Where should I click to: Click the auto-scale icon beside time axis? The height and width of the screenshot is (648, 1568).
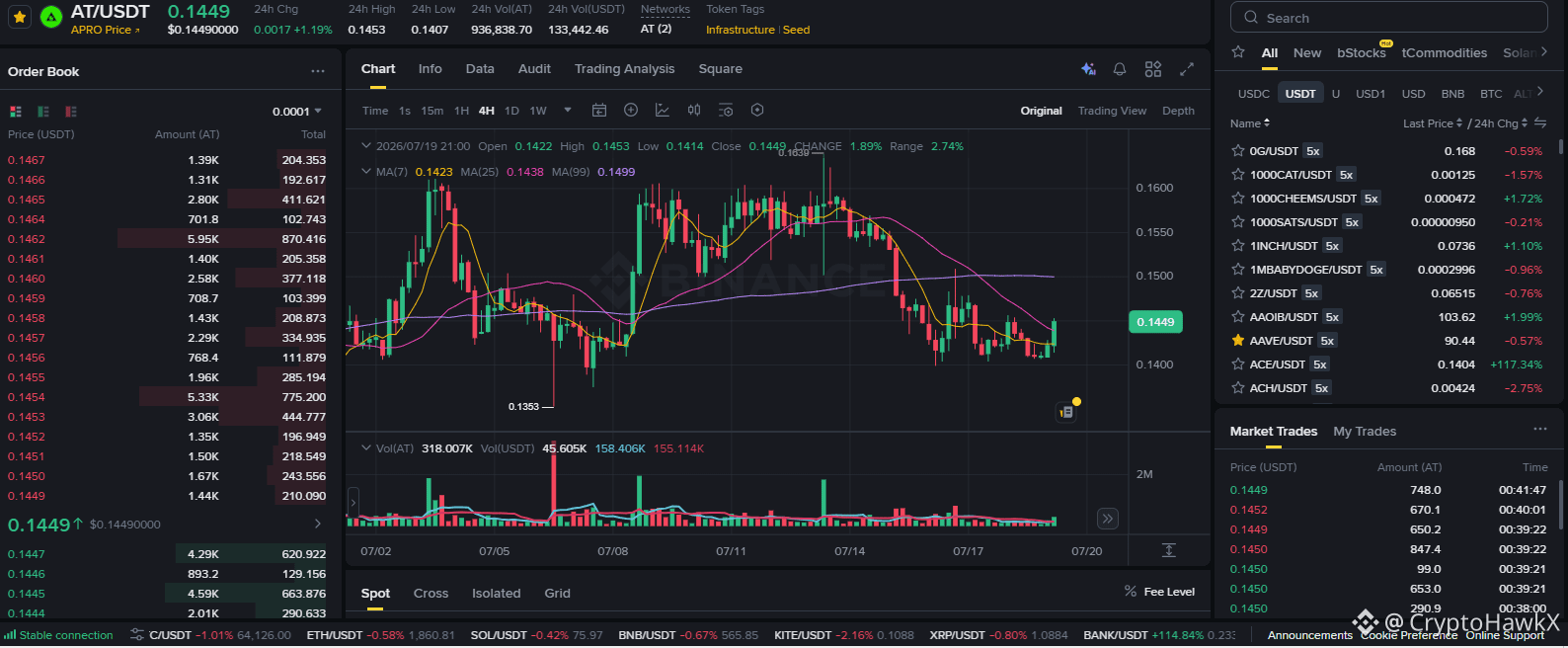[x=1169, y=550]
